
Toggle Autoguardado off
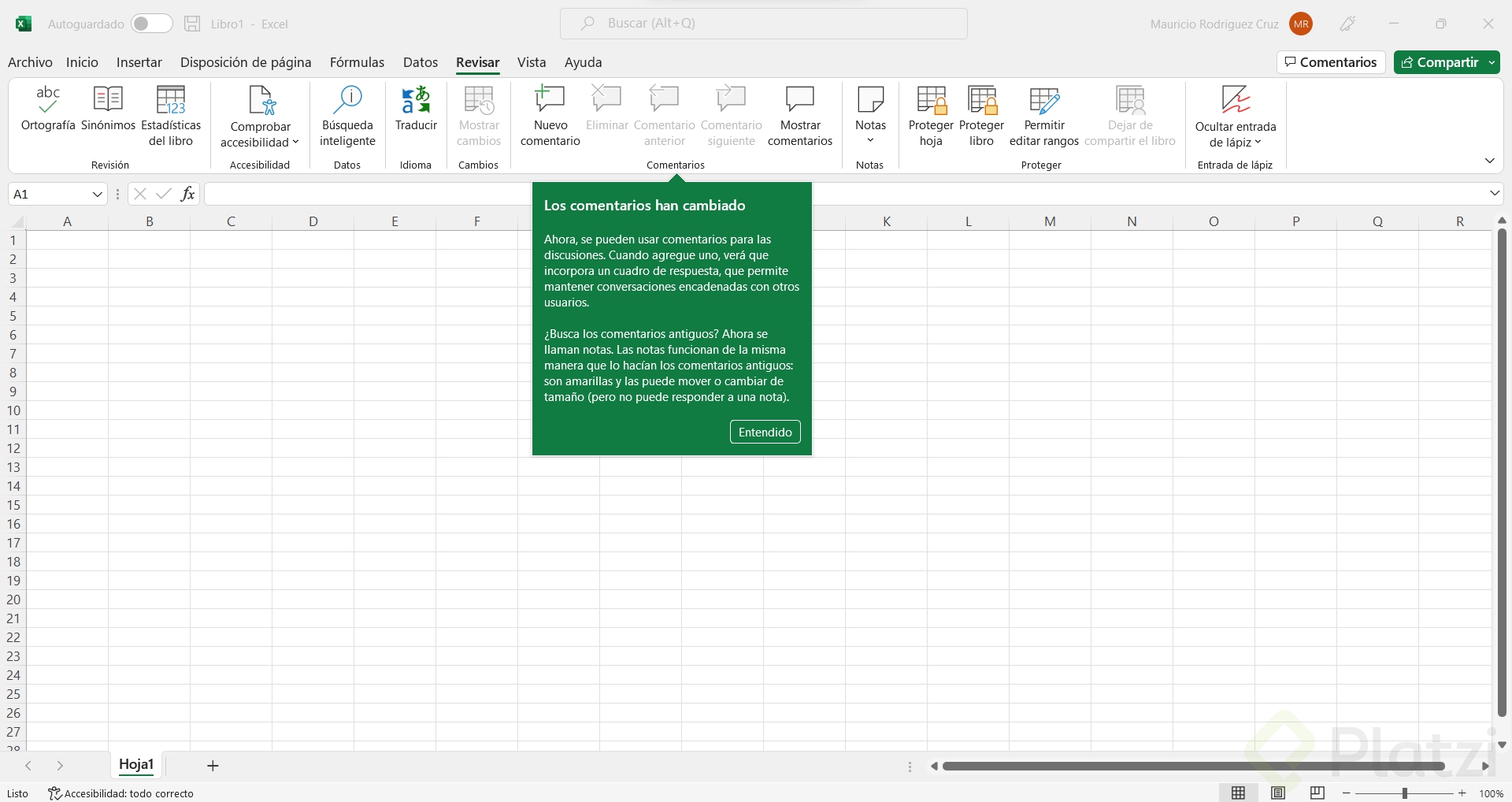point(151,24)
